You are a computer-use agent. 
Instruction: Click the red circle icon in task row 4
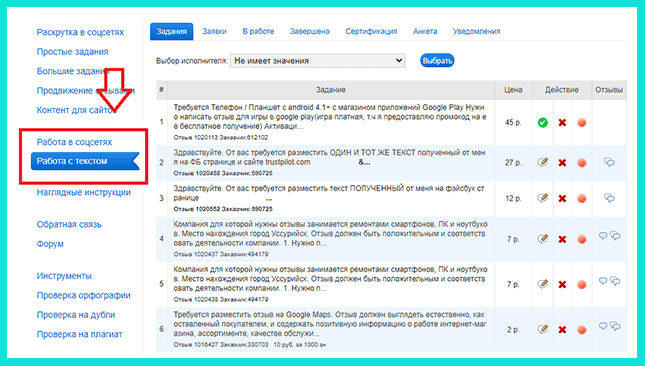[582, 239]
